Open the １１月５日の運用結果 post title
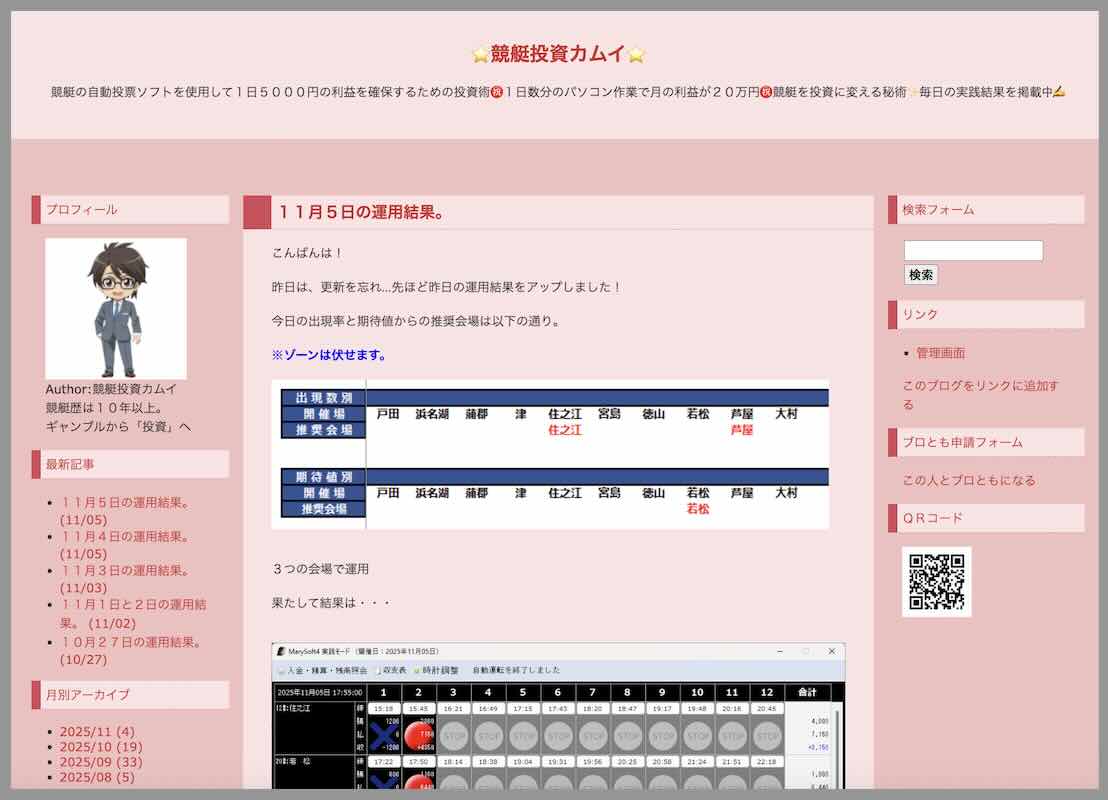The image size is (1108, 800). (x=362, y=212)
